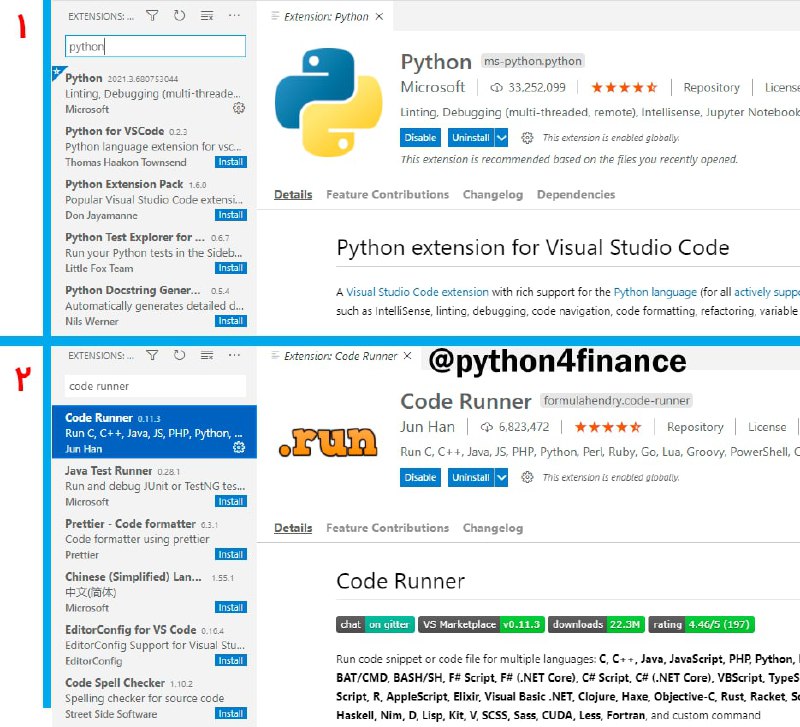The height and width of the screenshot is (727, 800).
Task: Open the Python extension's Details tab
Action: (x=293, y=194)
